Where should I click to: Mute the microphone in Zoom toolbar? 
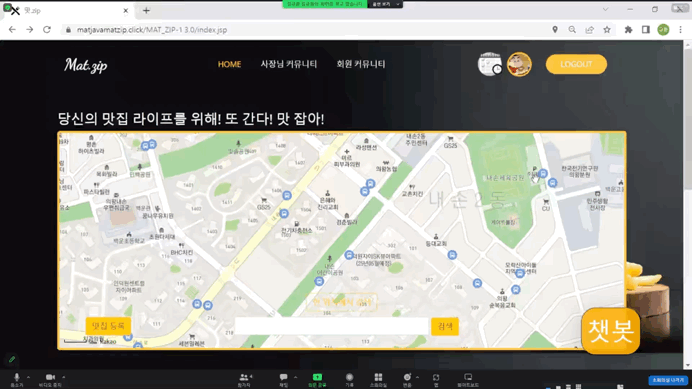point(17,379)
